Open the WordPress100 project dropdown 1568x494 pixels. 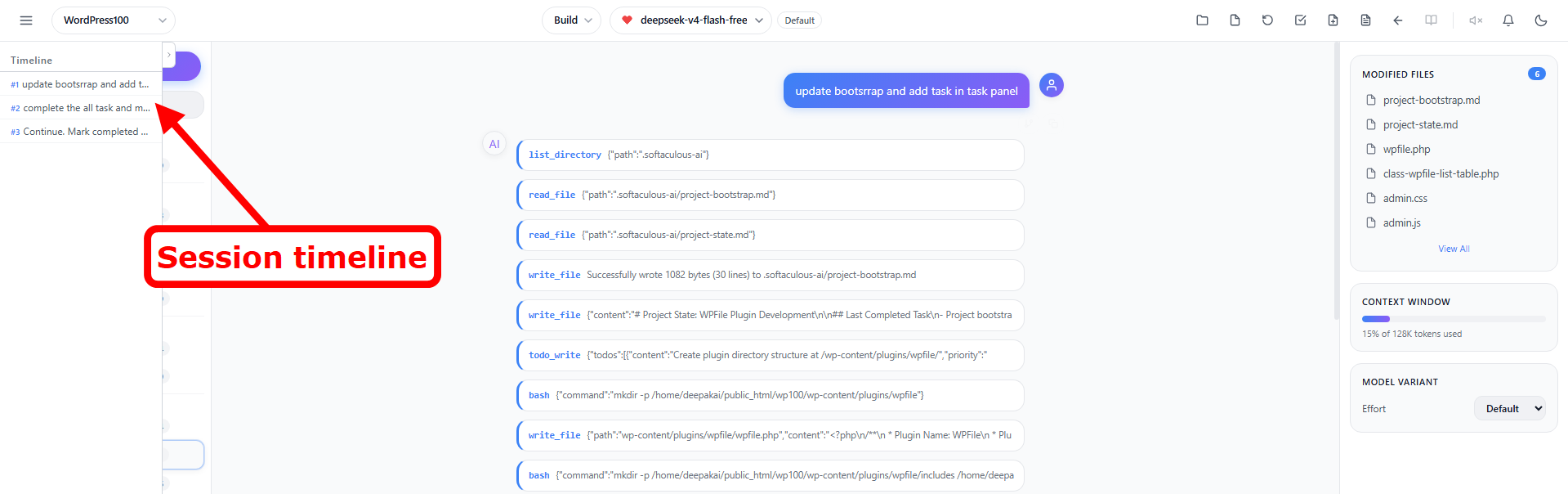114,20
